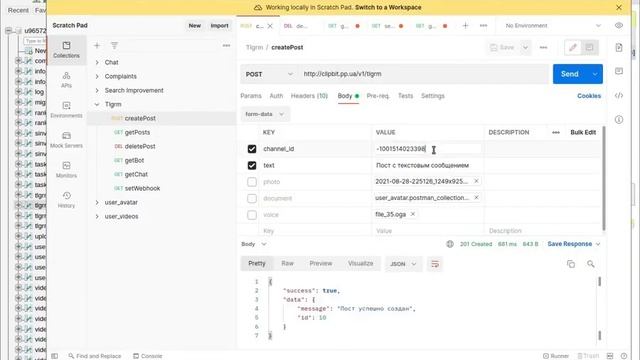Open the Send button dropdown arrow
The width and height of the screenshot is (640, 360).
click(x=595, y=74)
